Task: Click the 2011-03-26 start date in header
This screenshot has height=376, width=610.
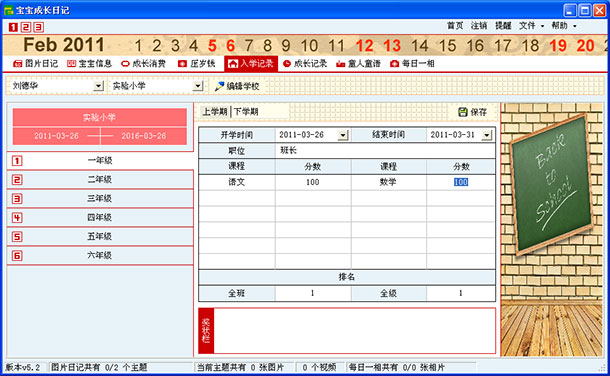Action: click(56, 136)
